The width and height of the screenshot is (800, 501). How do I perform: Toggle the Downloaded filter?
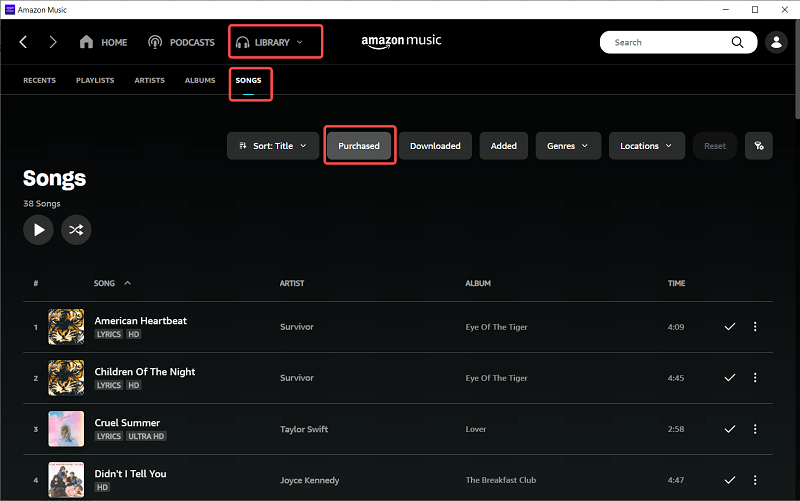435,146
